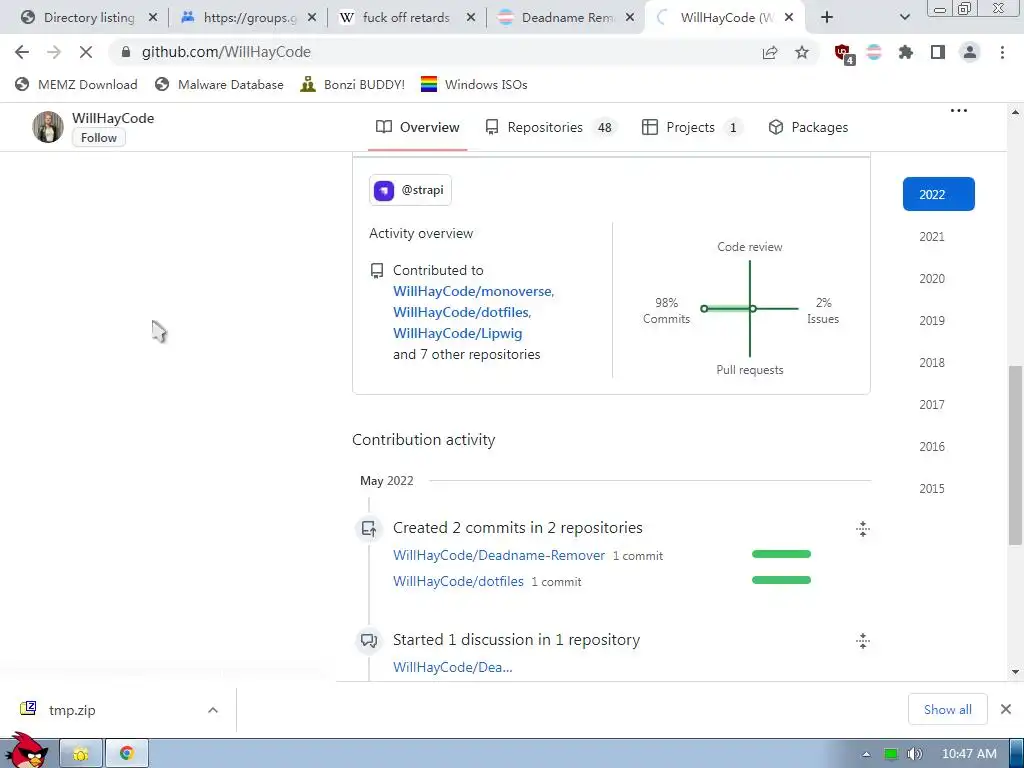Follow the WillHayCode user
The image size is (1024, 768).
(x=99, y=138)
